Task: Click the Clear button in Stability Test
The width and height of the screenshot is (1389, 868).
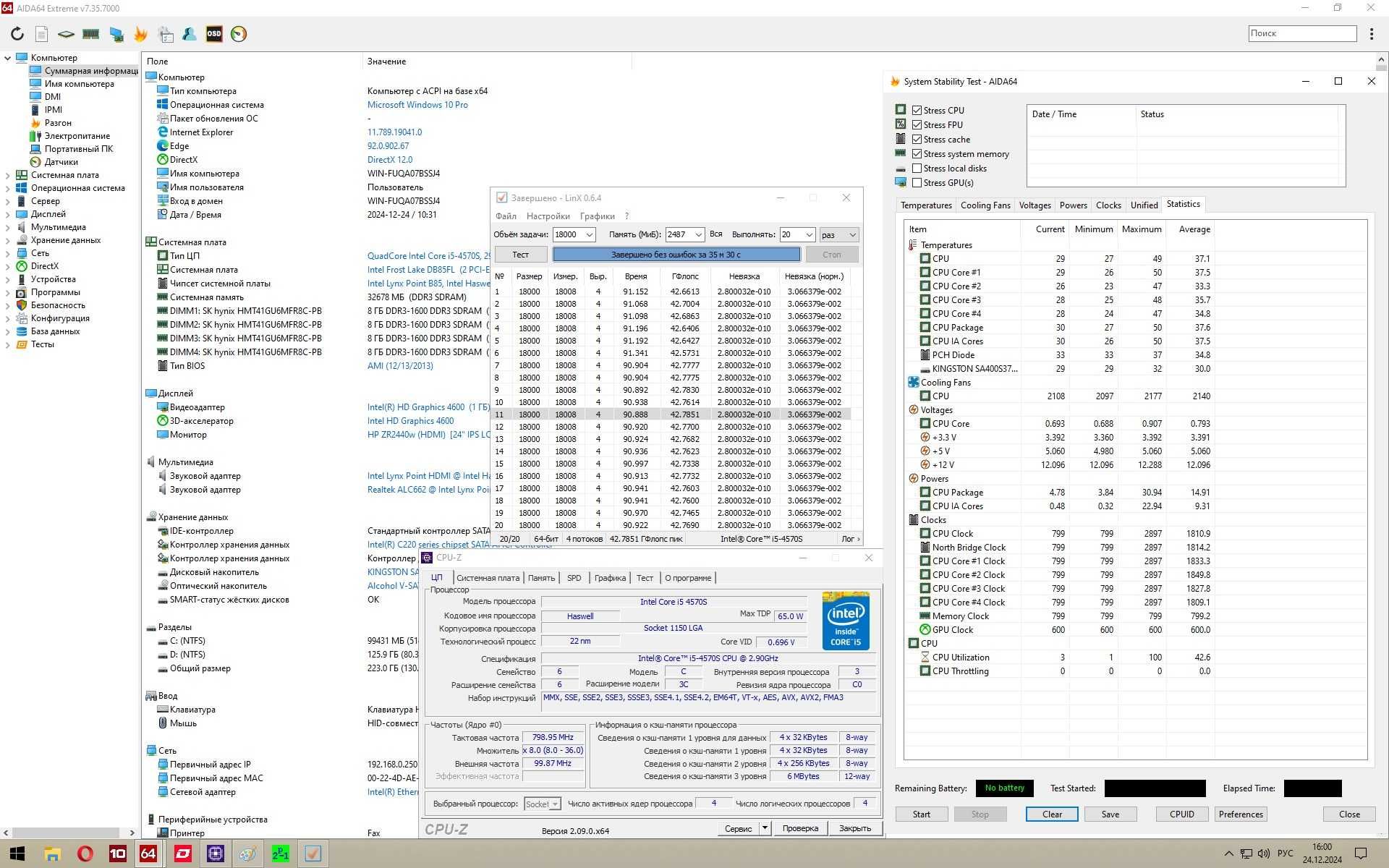Action: (x=1052, y=814)
